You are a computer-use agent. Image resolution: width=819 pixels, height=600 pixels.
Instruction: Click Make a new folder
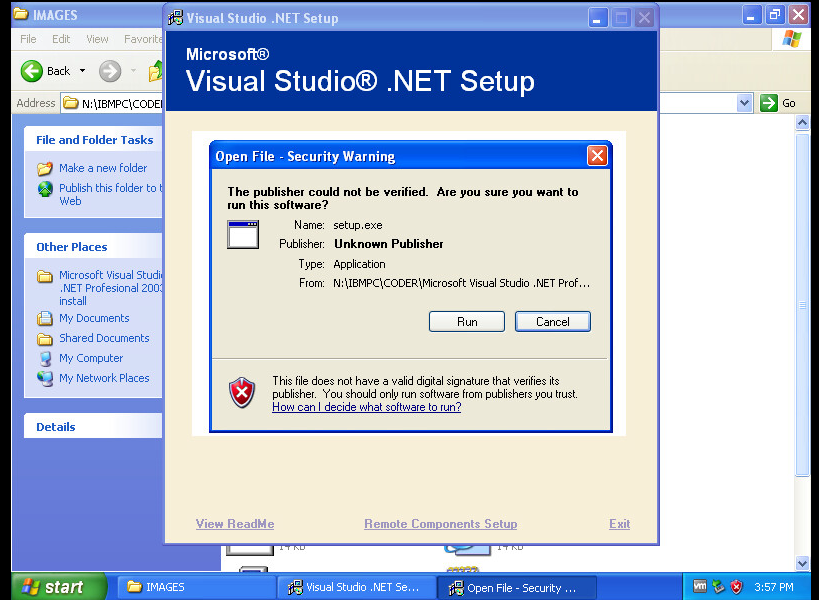pyautogui.click(x=103, y=168)
